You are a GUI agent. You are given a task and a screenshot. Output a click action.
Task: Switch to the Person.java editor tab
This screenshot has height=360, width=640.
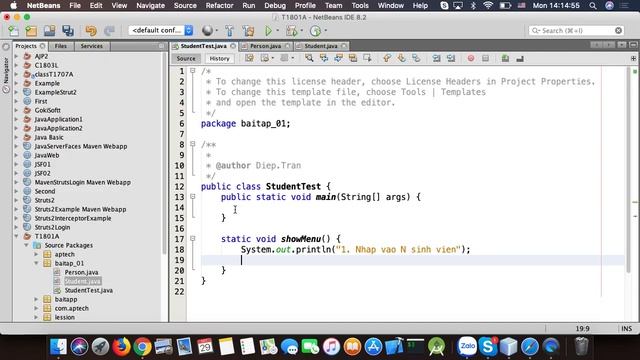[x=265, y=46]
